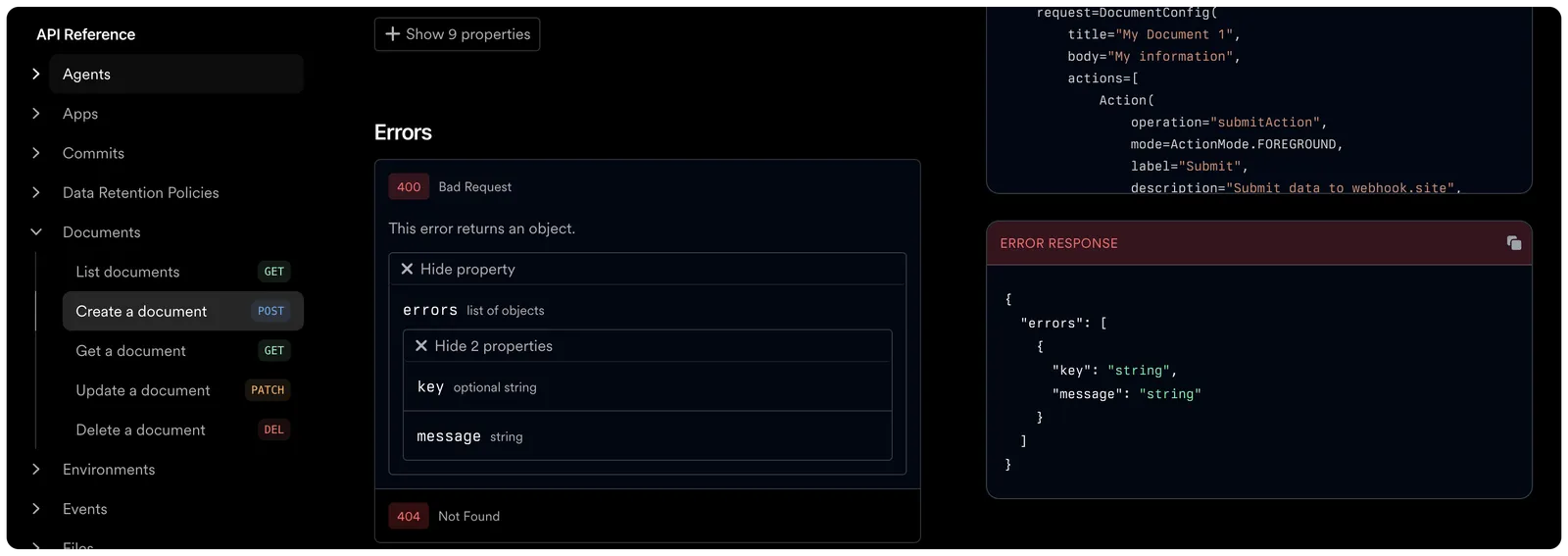Click the X icon beside Hide 2 properties

point(421,346)
